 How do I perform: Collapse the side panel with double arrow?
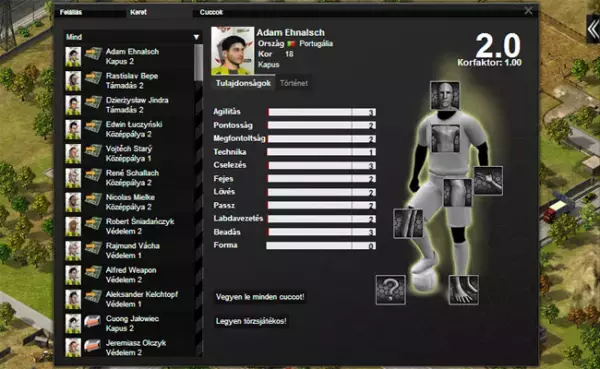[593, 29]
